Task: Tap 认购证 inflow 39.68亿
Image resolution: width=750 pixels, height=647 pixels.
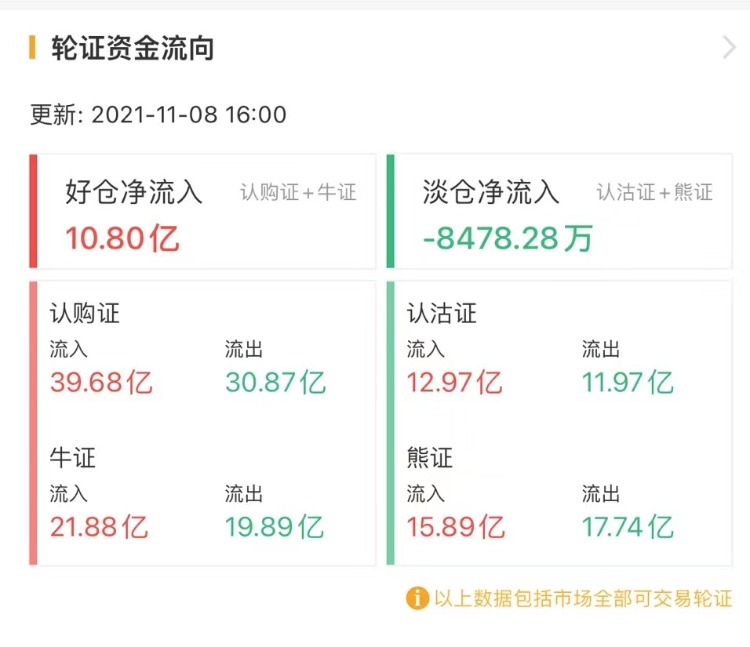Action: point(101,382)
